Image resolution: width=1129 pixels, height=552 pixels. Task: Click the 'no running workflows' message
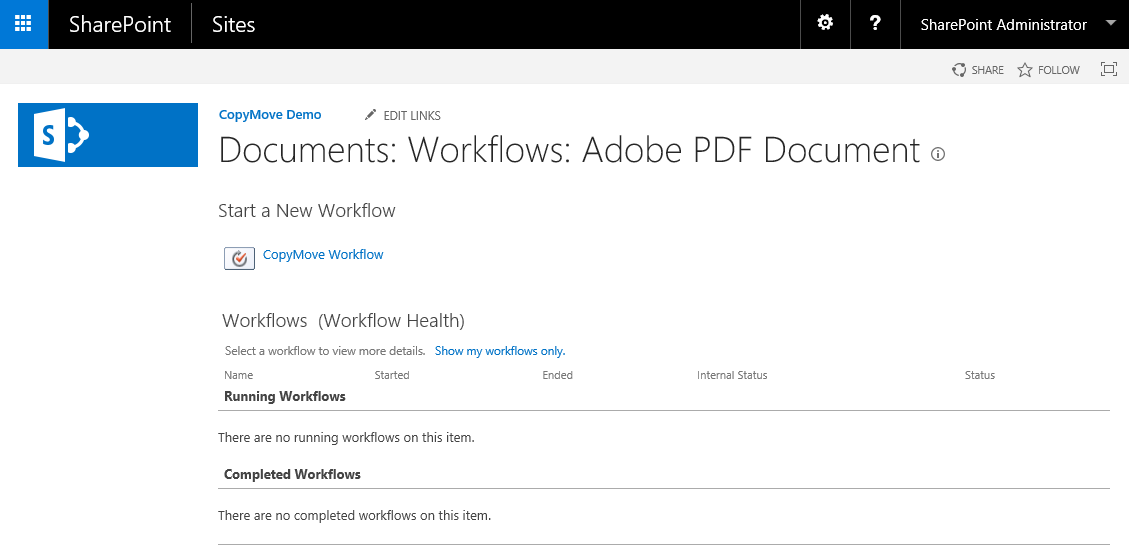click(346, 438)
